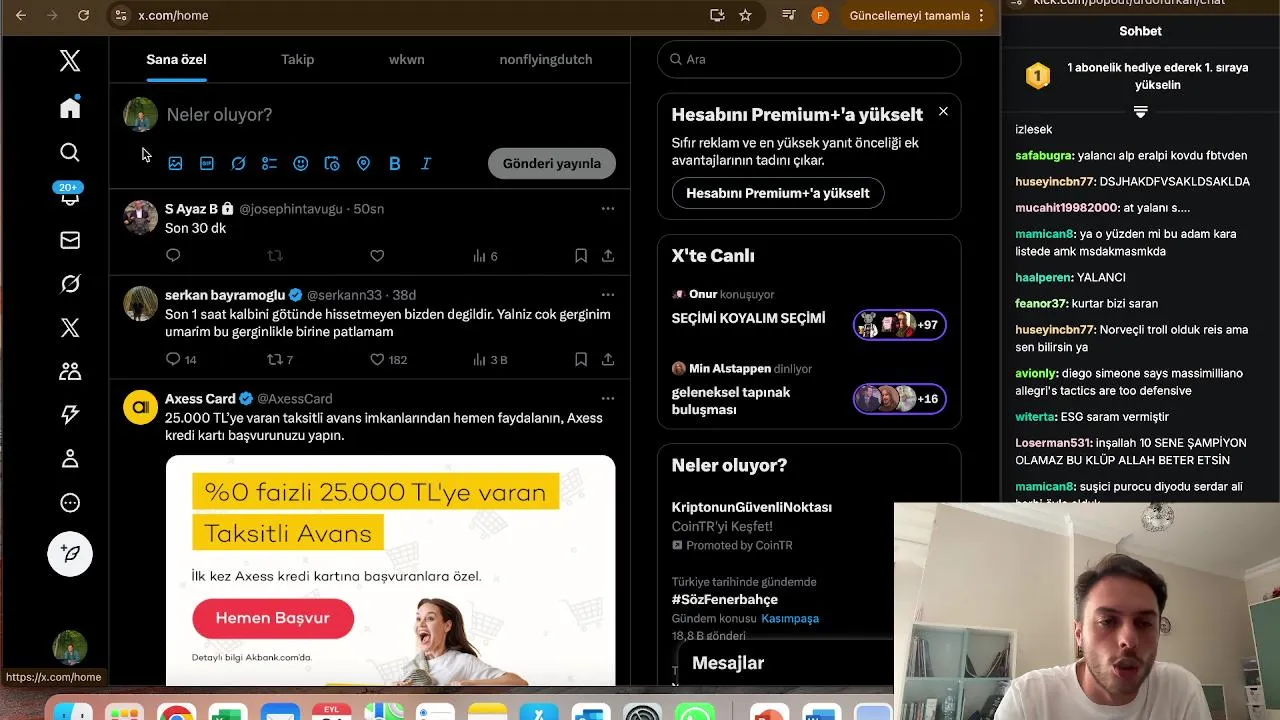Viewport: 1280px width, 720px height.
Task: Open Chrome profile avatar F
Action: (x=820, y=15)
